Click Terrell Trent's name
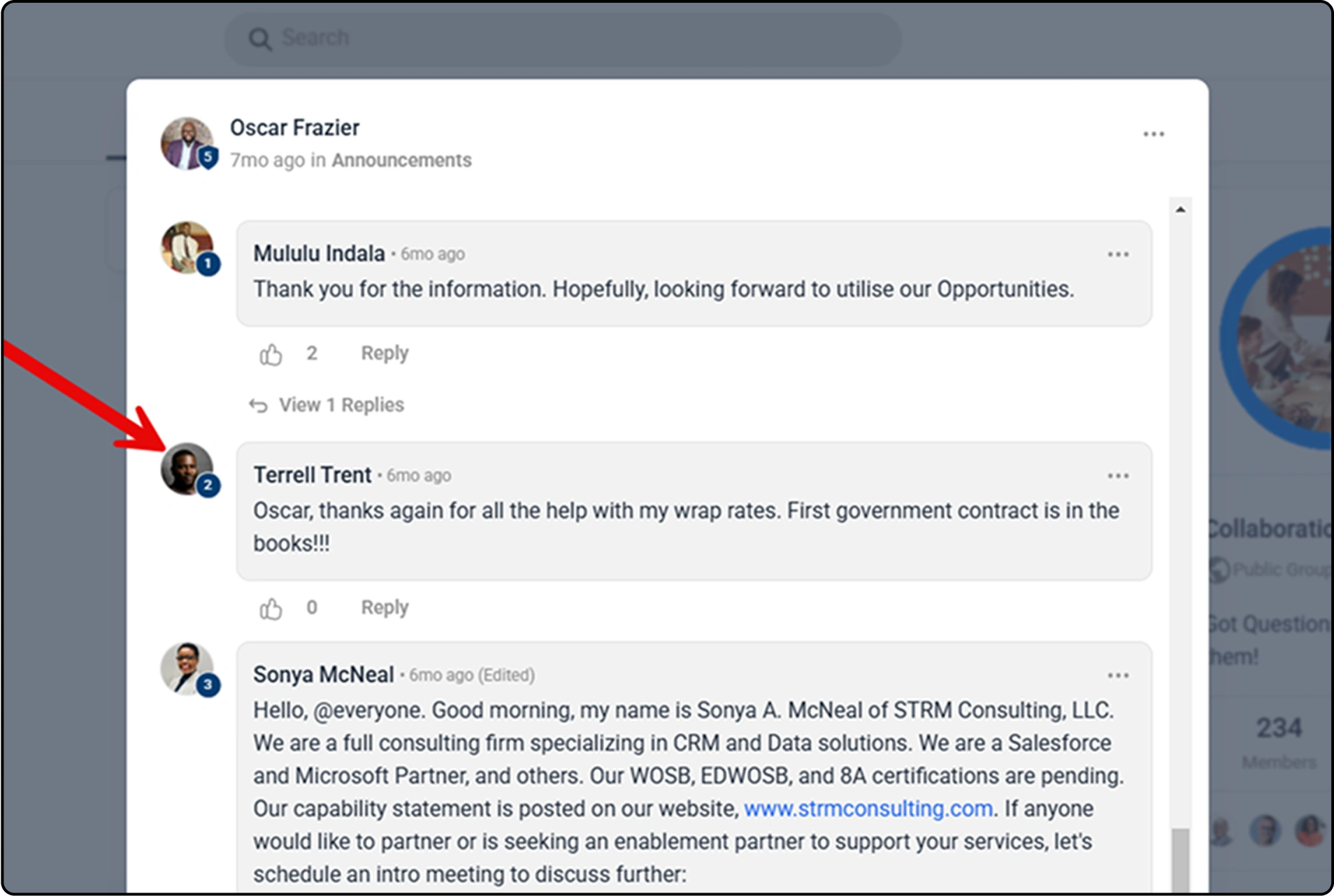Screen dimensions: 1334x896 [x=312, y=475]
